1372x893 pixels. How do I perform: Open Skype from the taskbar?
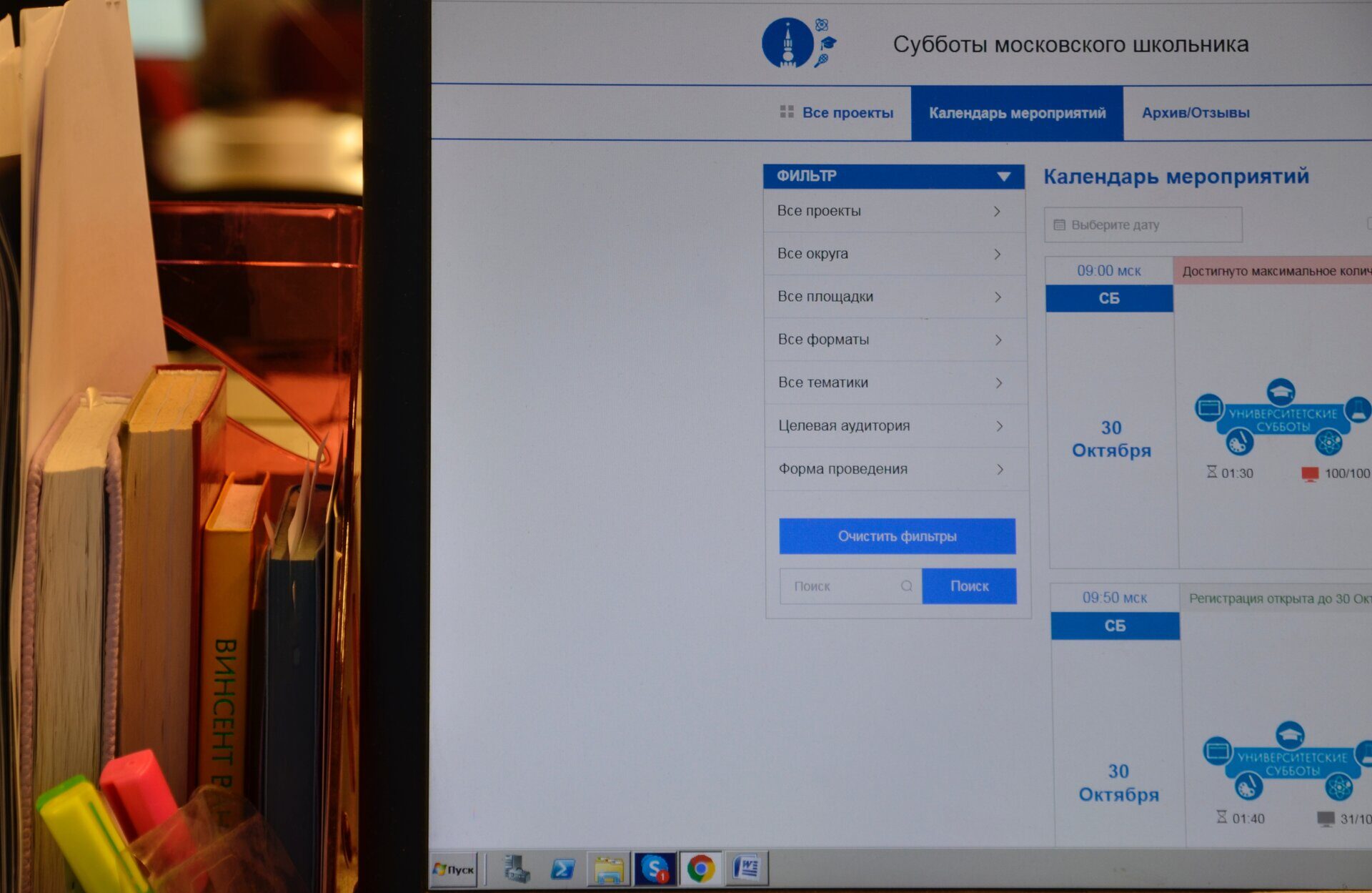[655, 869]
